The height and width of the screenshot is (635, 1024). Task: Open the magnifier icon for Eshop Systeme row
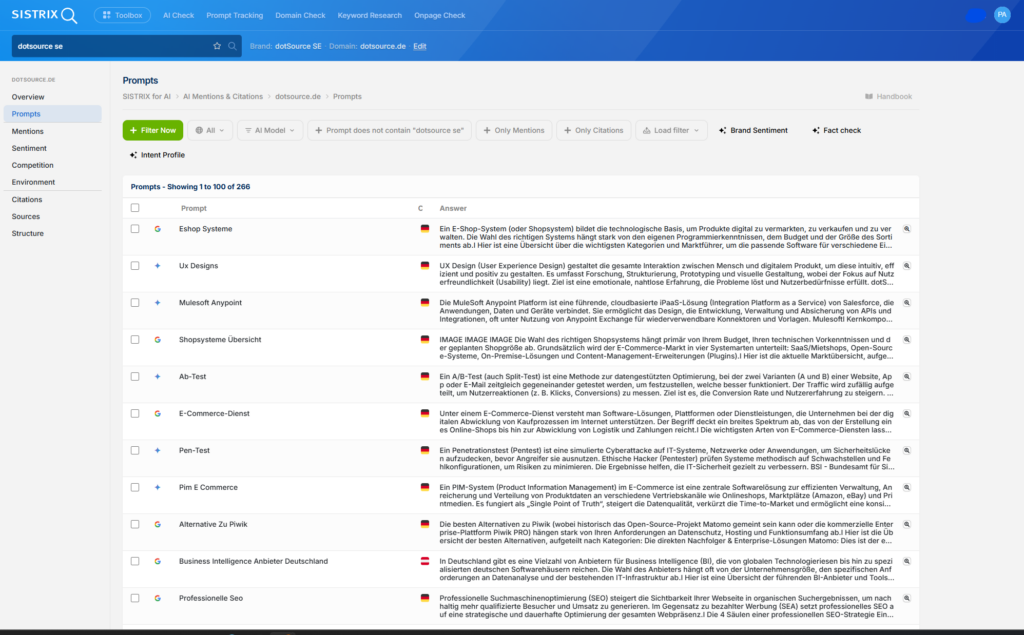tap(906, 229)
